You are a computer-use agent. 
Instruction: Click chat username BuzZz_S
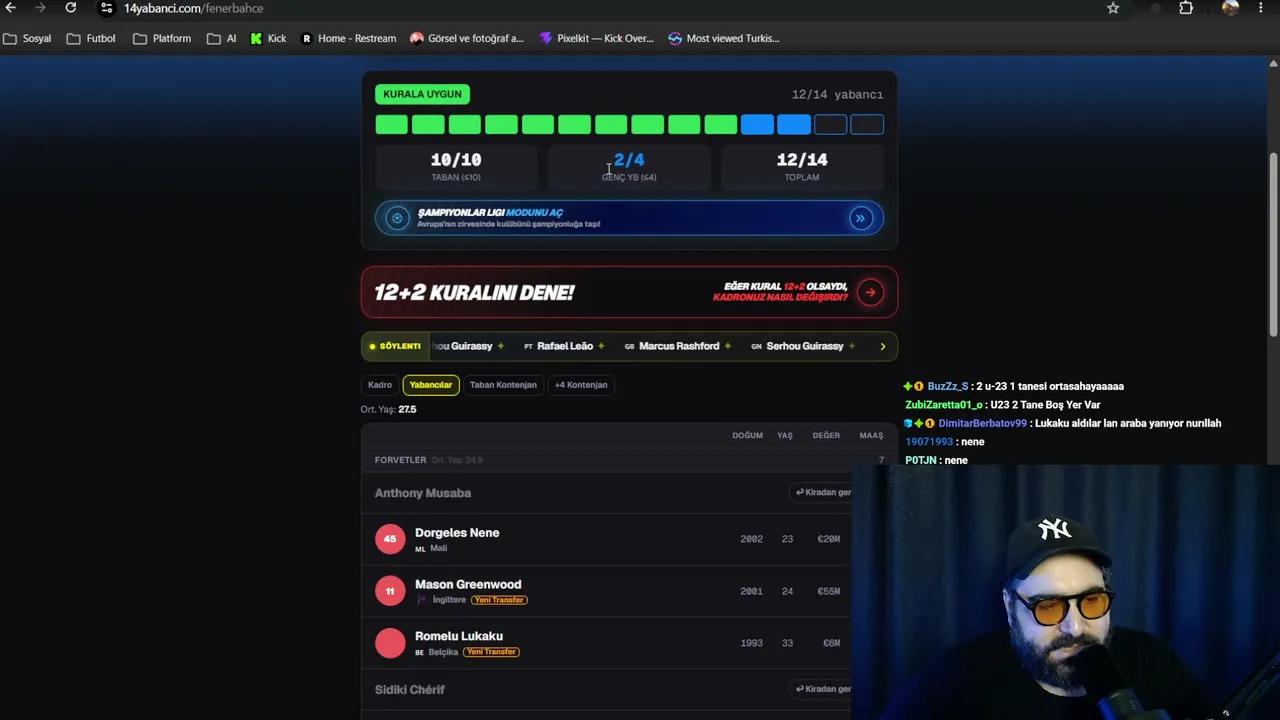(948, 386)
